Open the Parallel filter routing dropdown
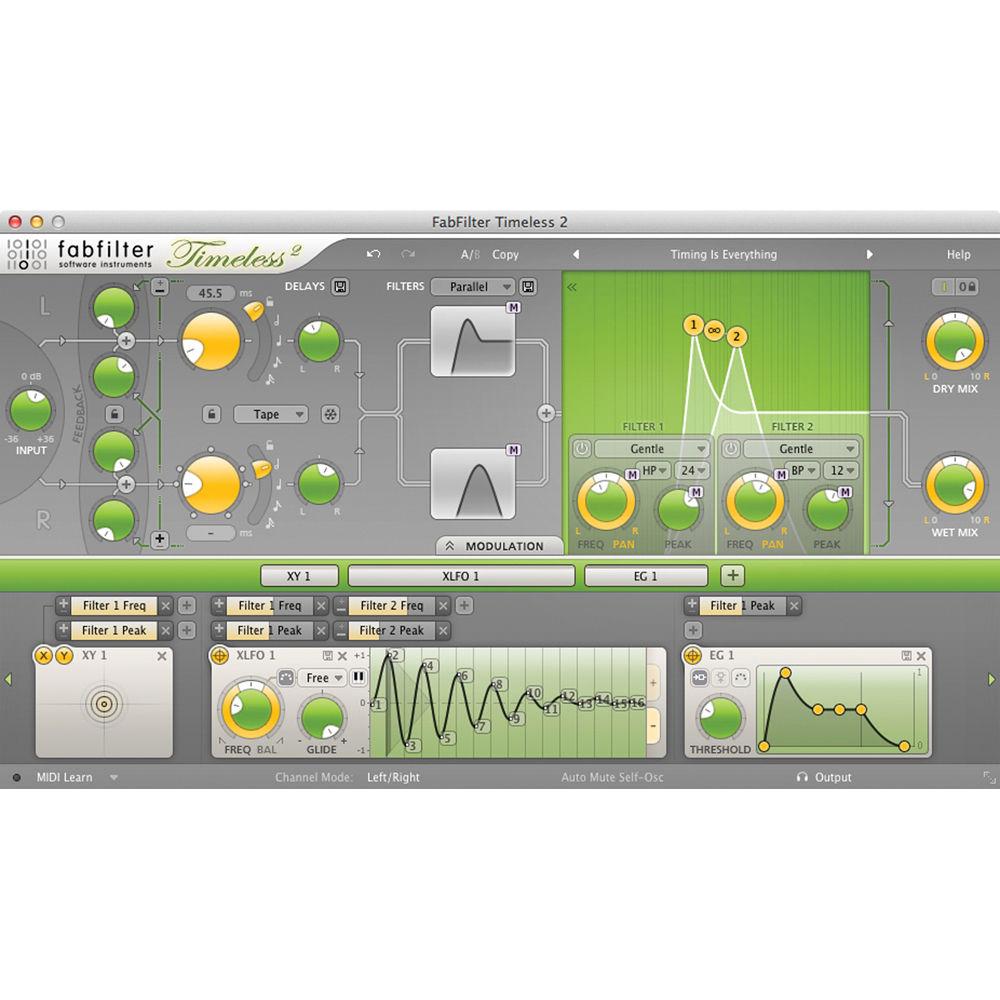This screenshot has height=1000, width=1000. 473,286
